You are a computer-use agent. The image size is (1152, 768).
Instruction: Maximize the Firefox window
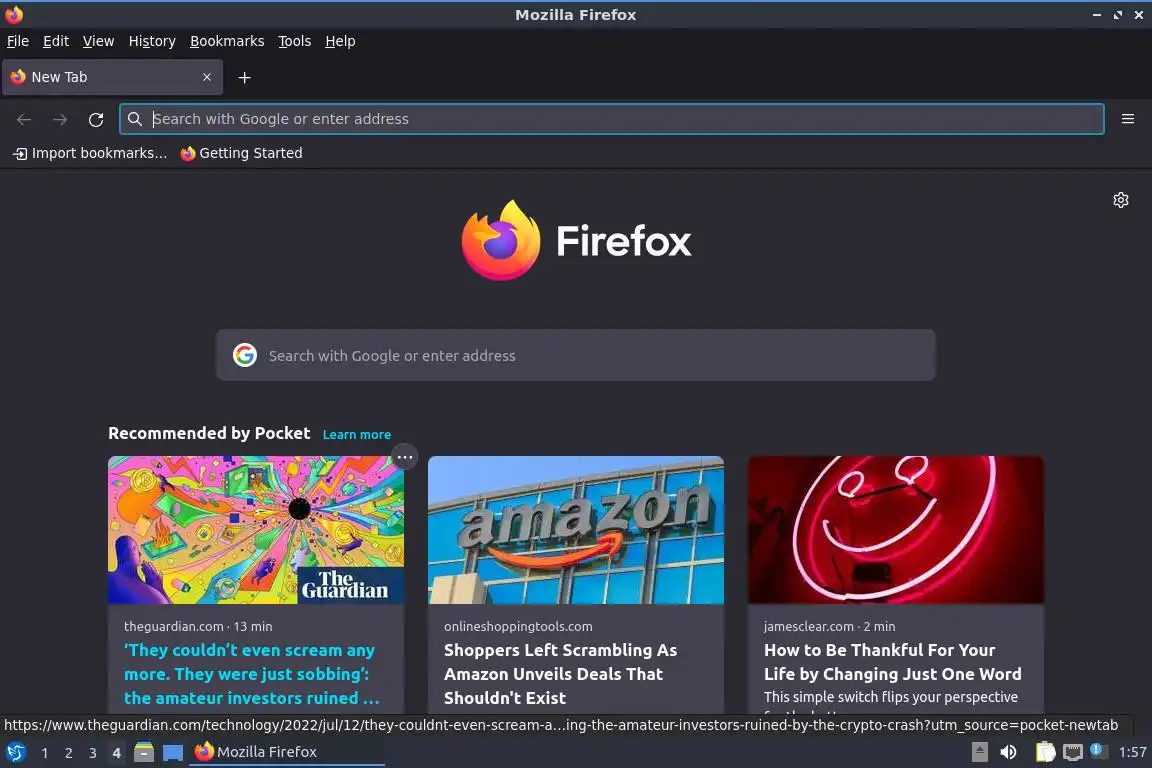tap(1118, 15)
